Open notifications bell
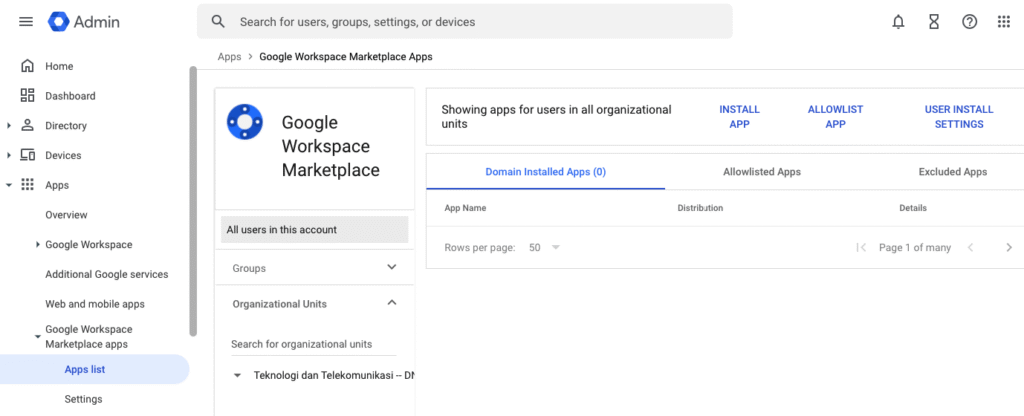 point(899,22)
